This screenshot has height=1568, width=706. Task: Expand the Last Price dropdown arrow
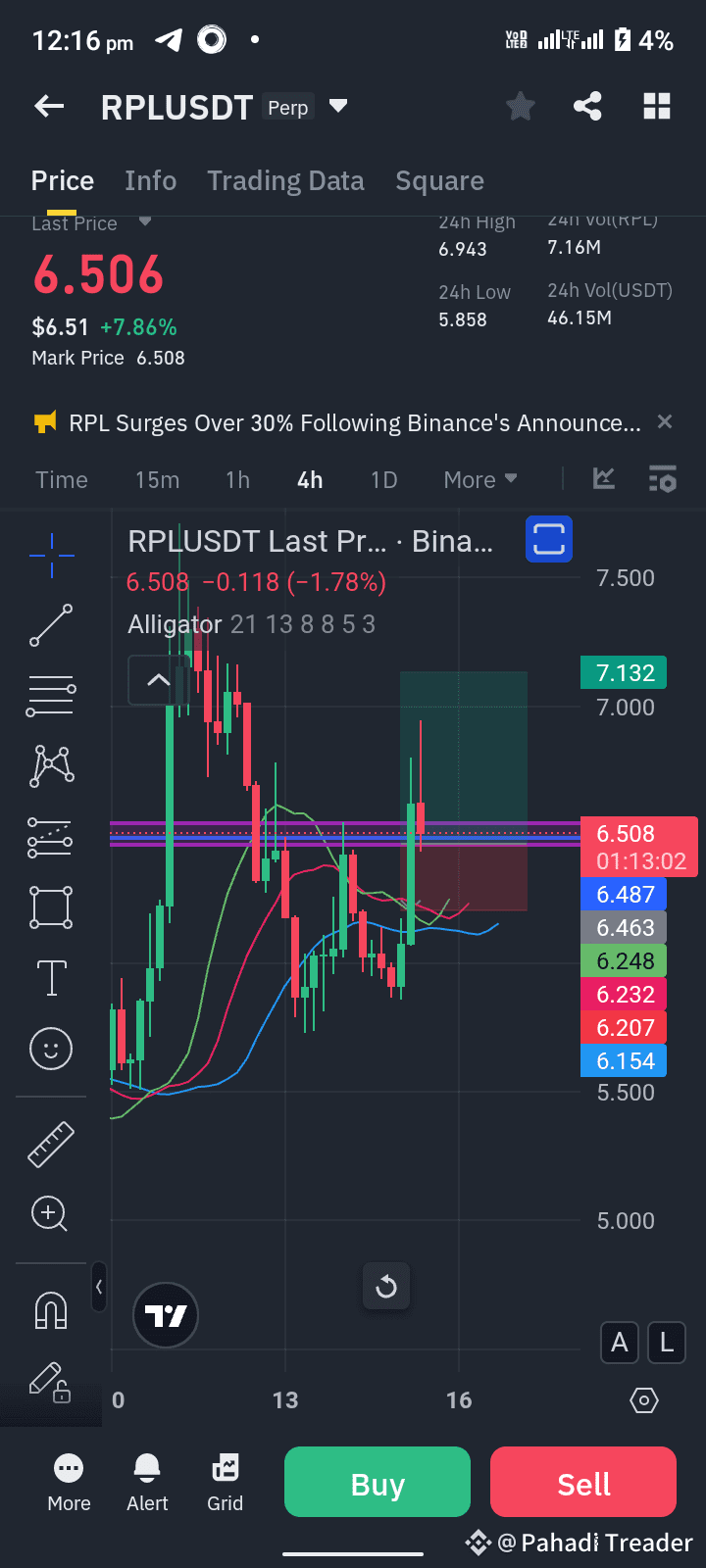145,221
